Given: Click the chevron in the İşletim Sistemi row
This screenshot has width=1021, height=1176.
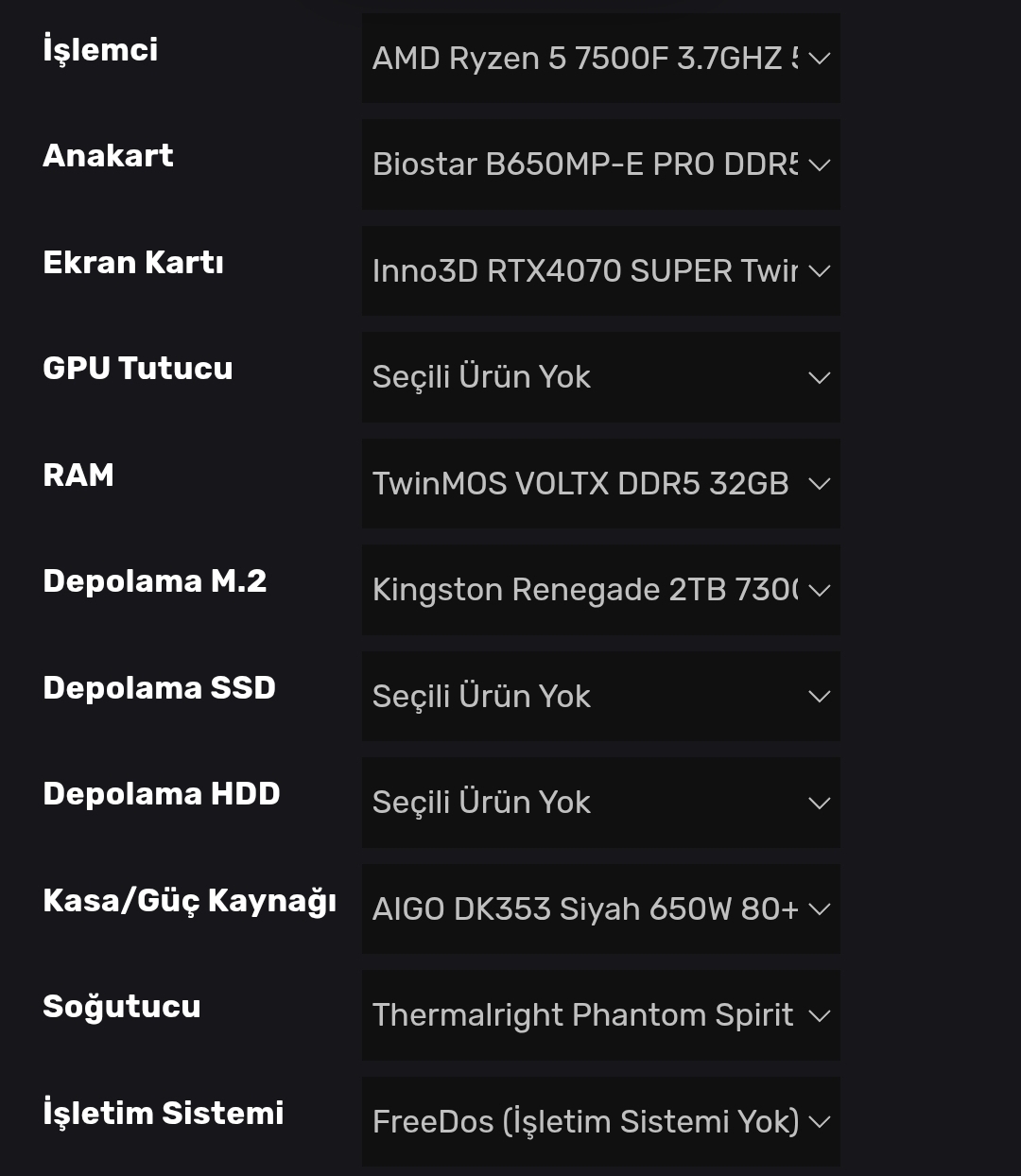Looking at the screenshot, I should pyautogui.click(x=820, y=1122).
